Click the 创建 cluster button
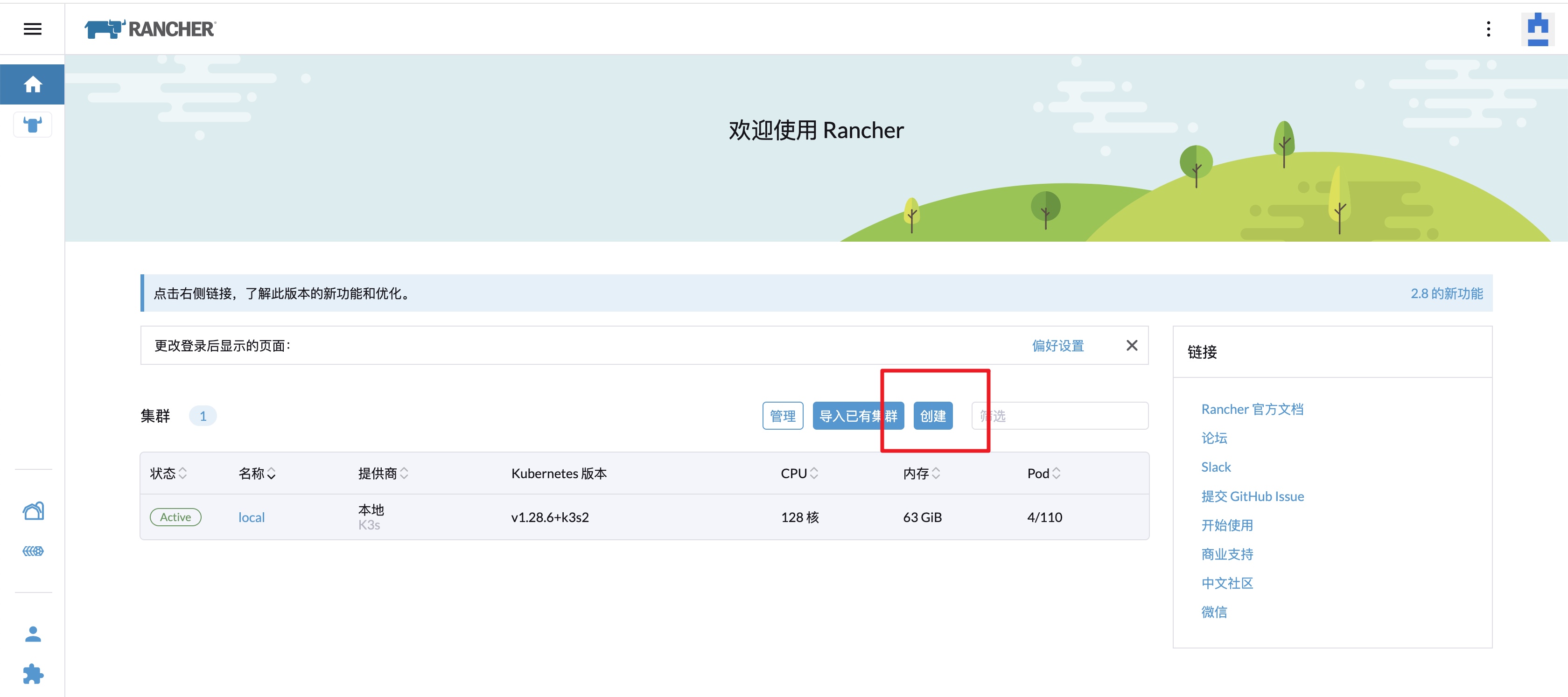1568x697 pixels. [x=933, y=416]
